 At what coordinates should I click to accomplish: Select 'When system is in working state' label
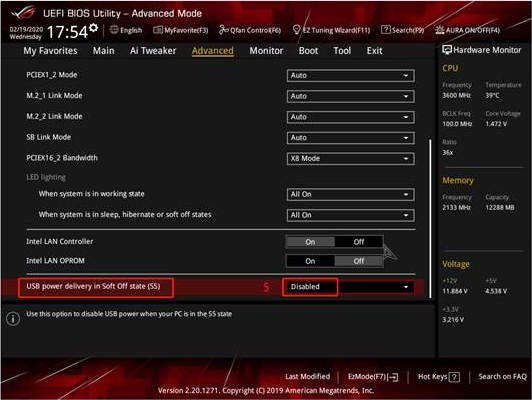(x=92, y=194)
